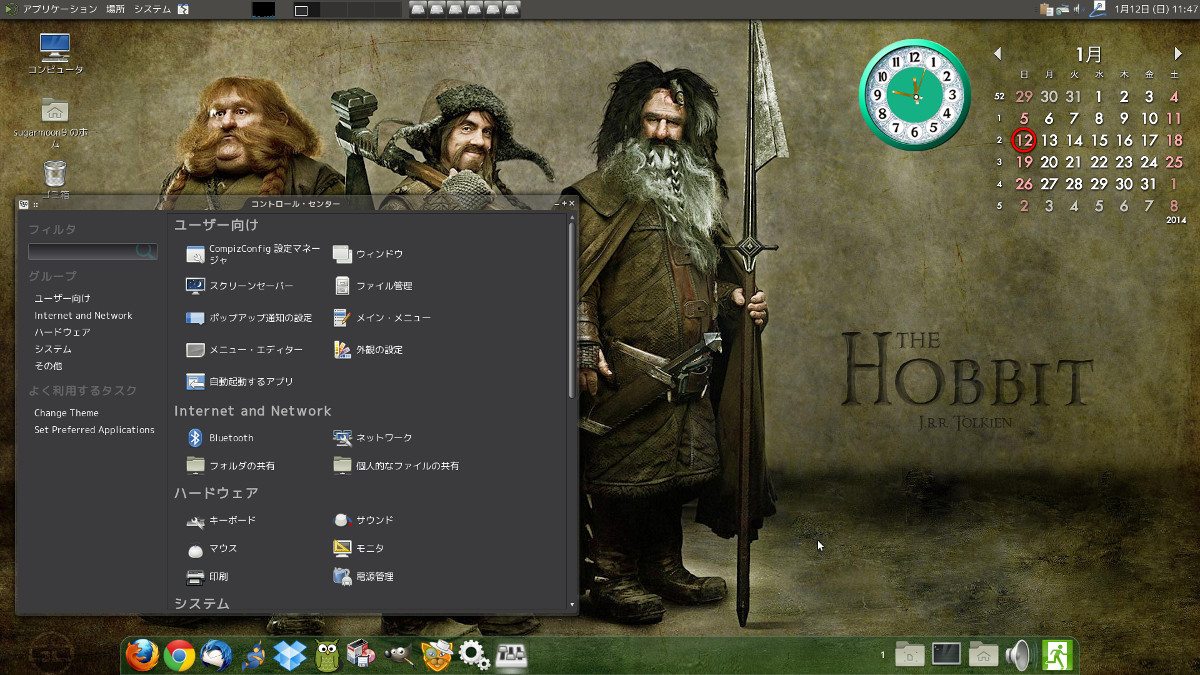The width and height of the screenshot is (1200, 675).
Task: Open Bluetooth settings
Action: click(x=220, y=438)
